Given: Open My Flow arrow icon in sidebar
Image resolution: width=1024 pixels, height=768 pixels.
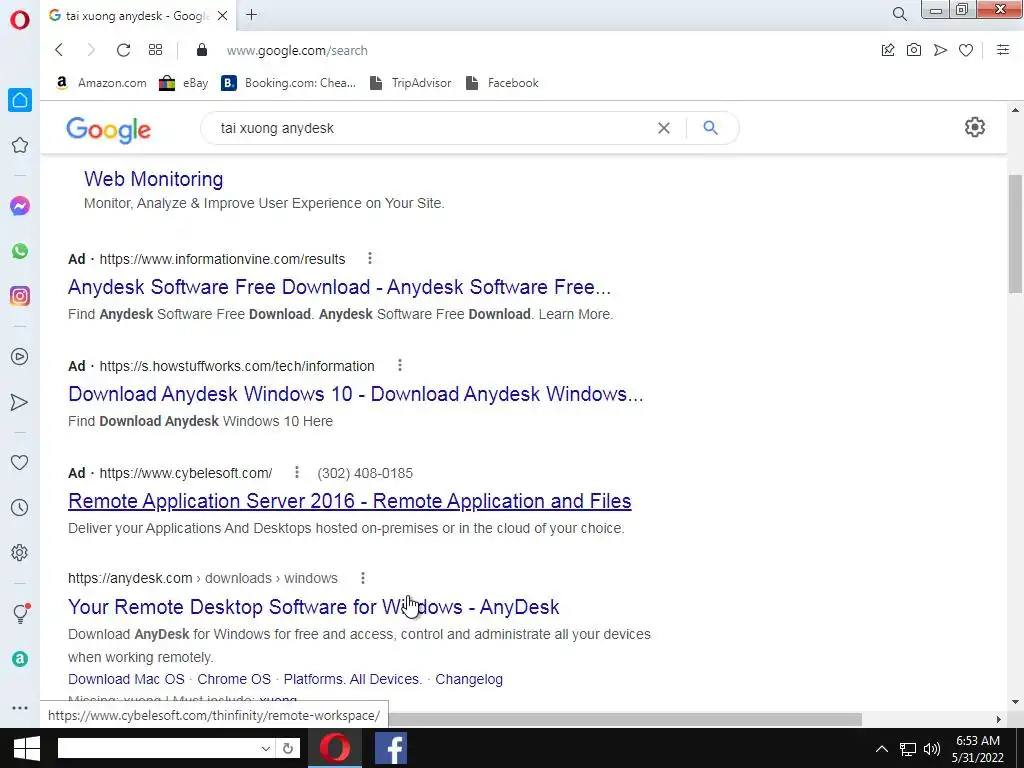Looking at the screenshot, I should pyautogui.click(x=20, y=402).
